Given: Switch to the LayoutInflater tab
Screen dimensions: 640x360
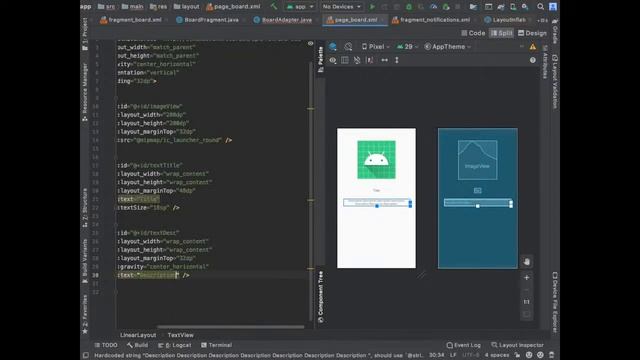Looking at the screenshot, I should pyautogui.click(x=505, y=20).
